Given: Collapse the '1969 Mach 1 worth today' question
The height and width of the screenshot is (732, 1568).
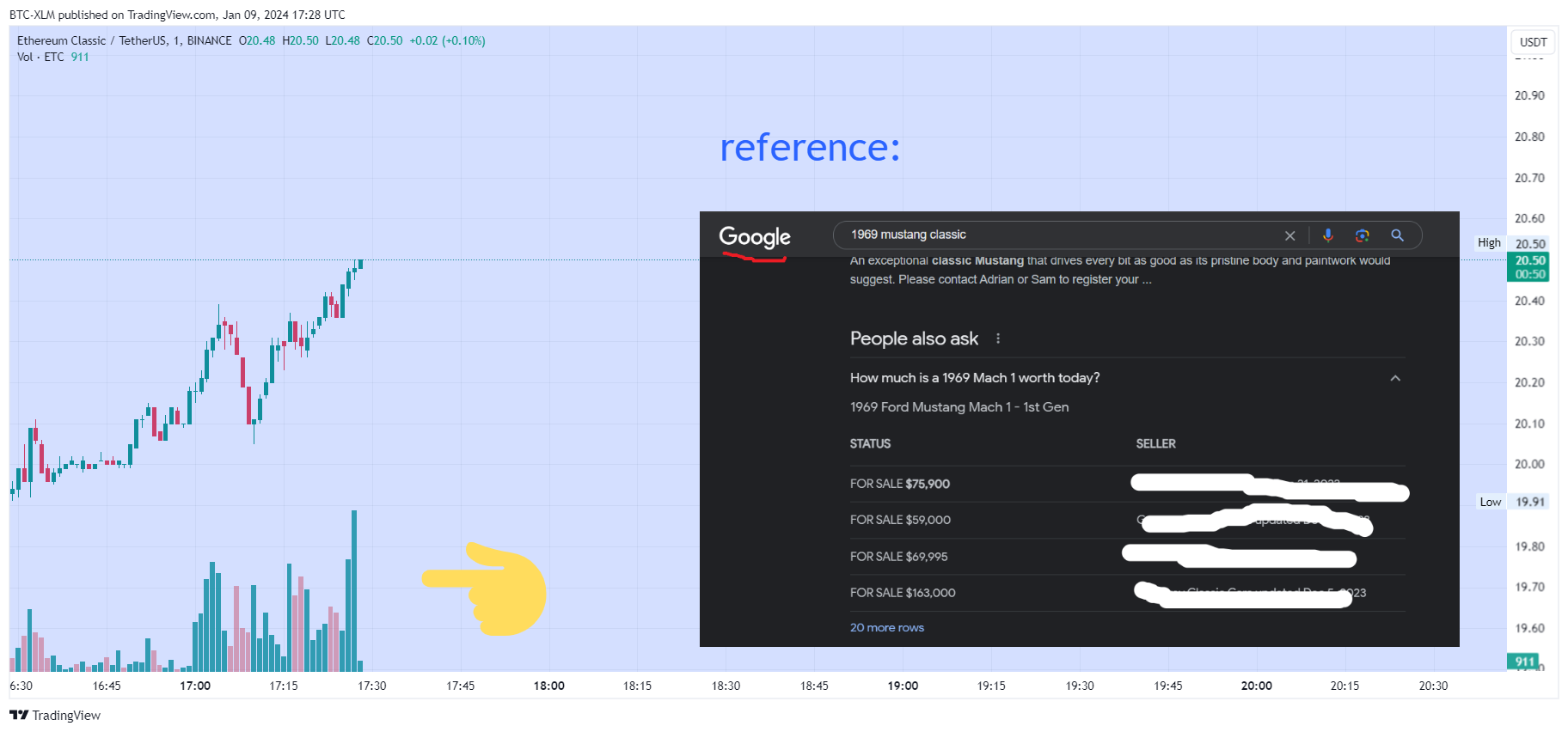Looking at the screenshot, I should pyautogui.click(x=1395, y=378).
